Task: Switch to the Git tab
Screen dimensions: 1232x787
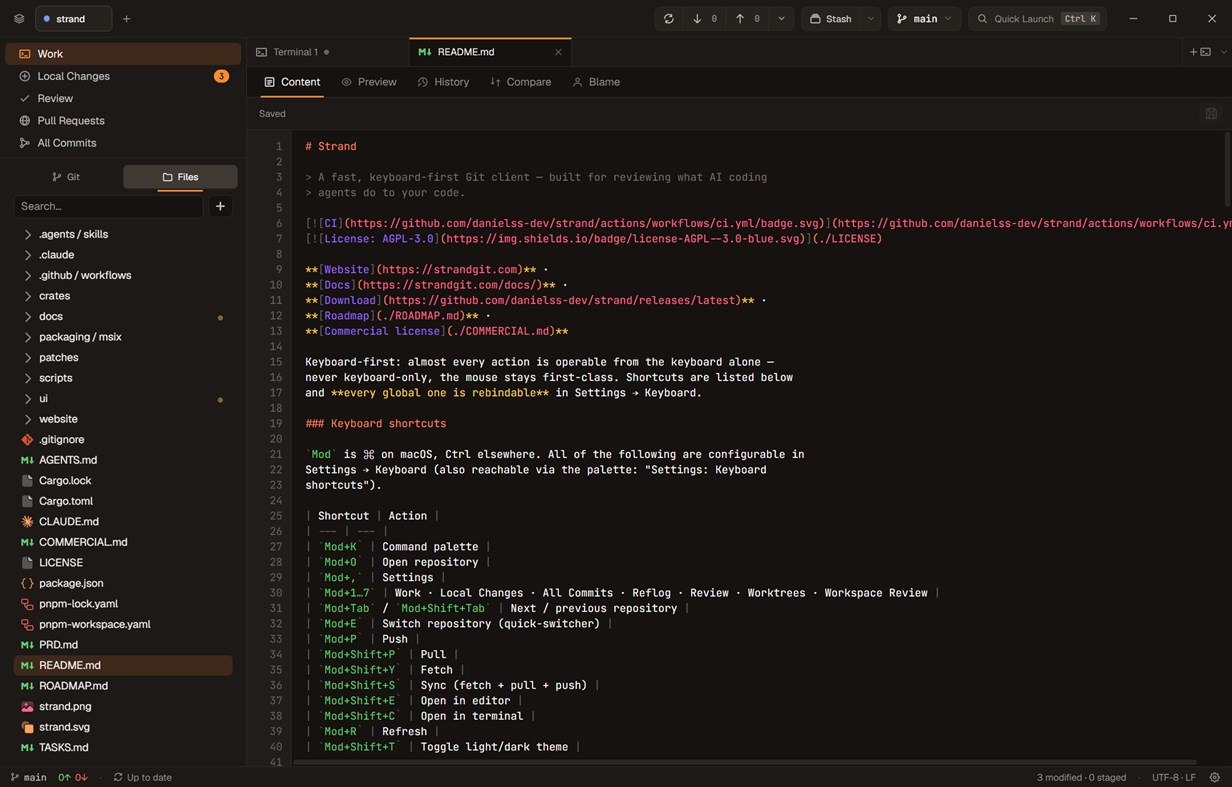Action: [66, 177]
